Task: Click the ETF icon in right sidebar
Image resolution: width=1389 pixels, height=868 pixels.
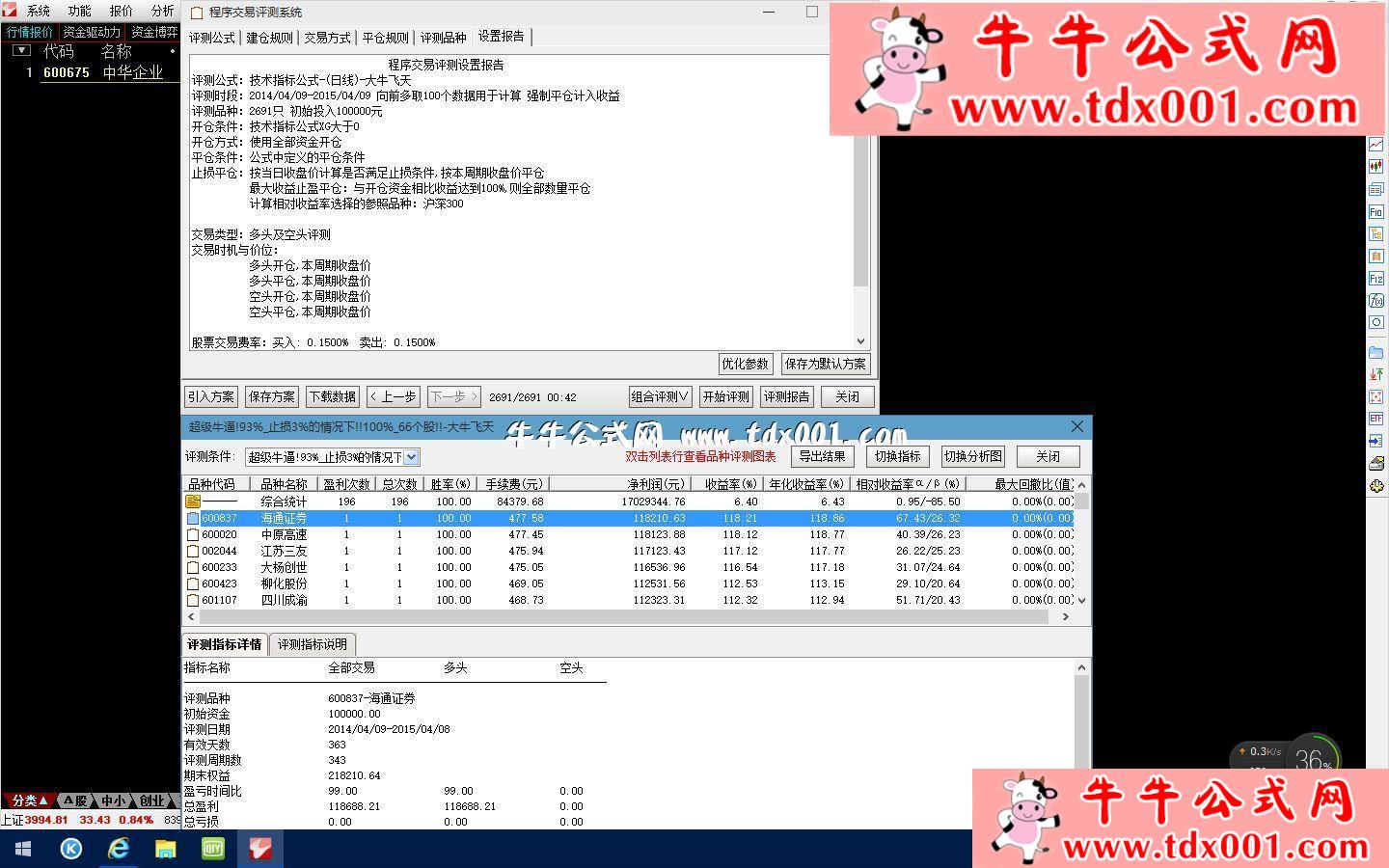Action: point(1375,419)
